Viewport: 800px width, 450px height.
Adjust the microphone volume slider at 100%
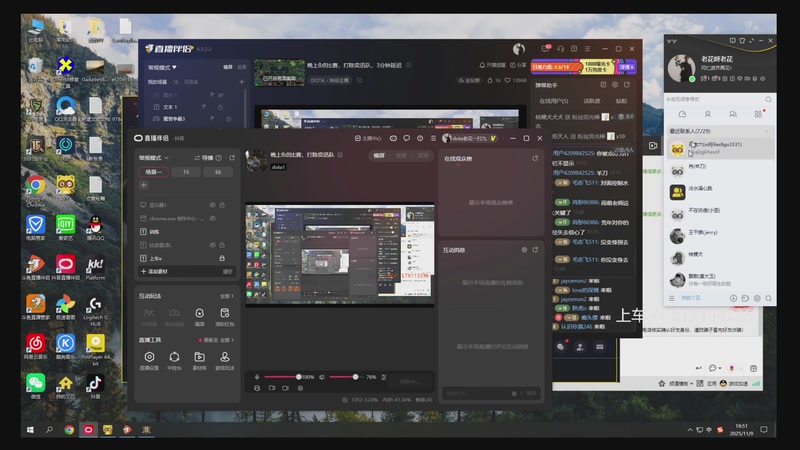pos(282,377)
